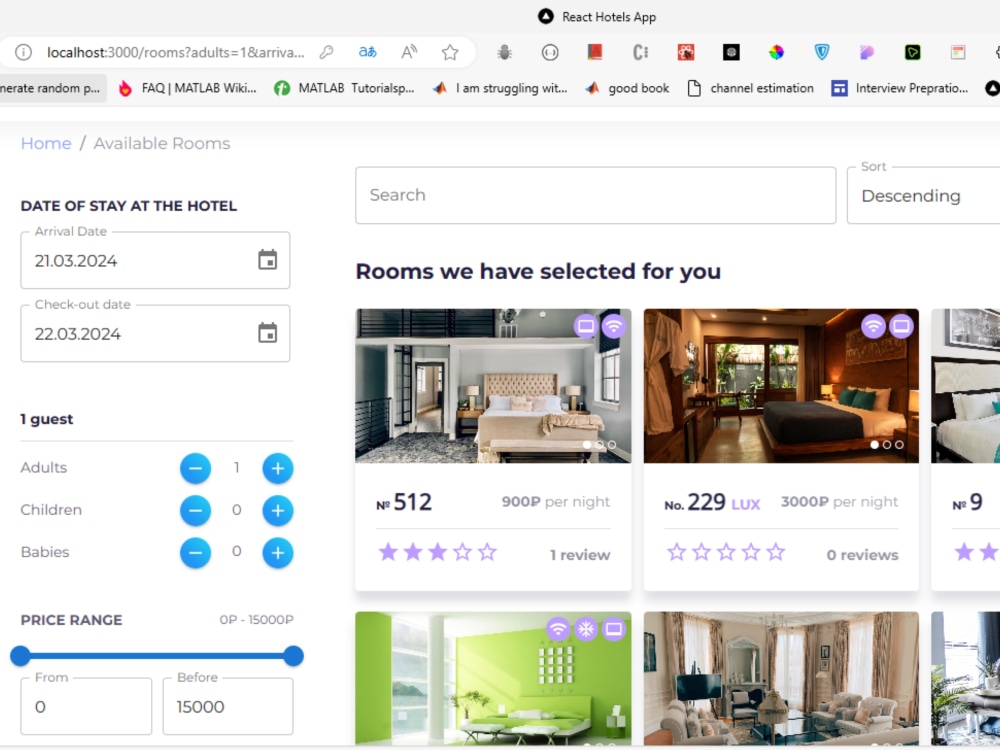Click the TV amenity icon on room 512

click(x=587, y=326)
